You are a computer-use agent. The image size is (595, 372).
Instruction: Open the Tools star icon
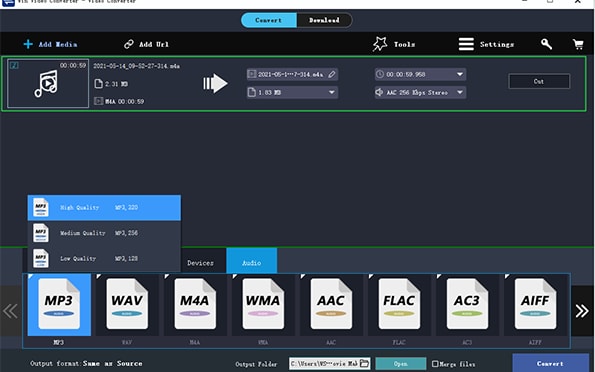380,44
